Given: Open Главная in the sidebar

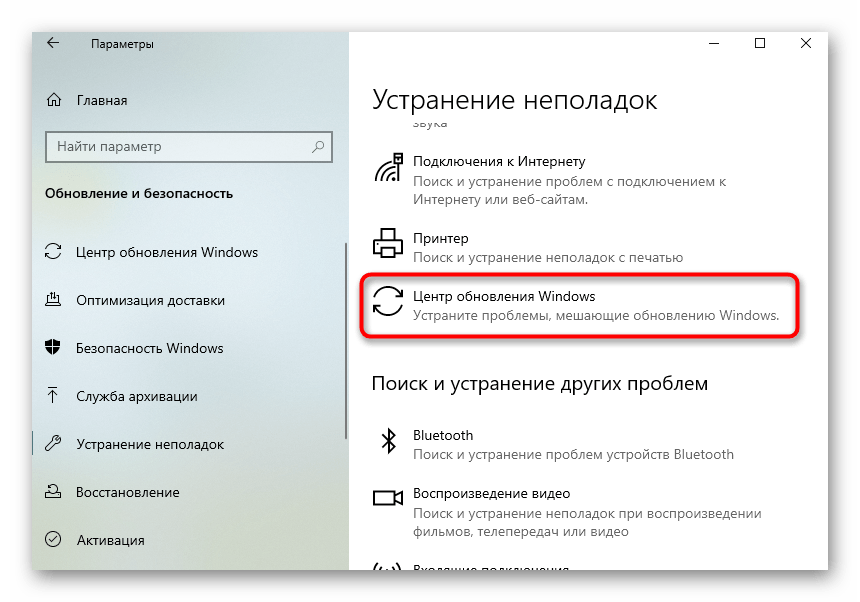Looking at the screenshot, I should 102,100.
